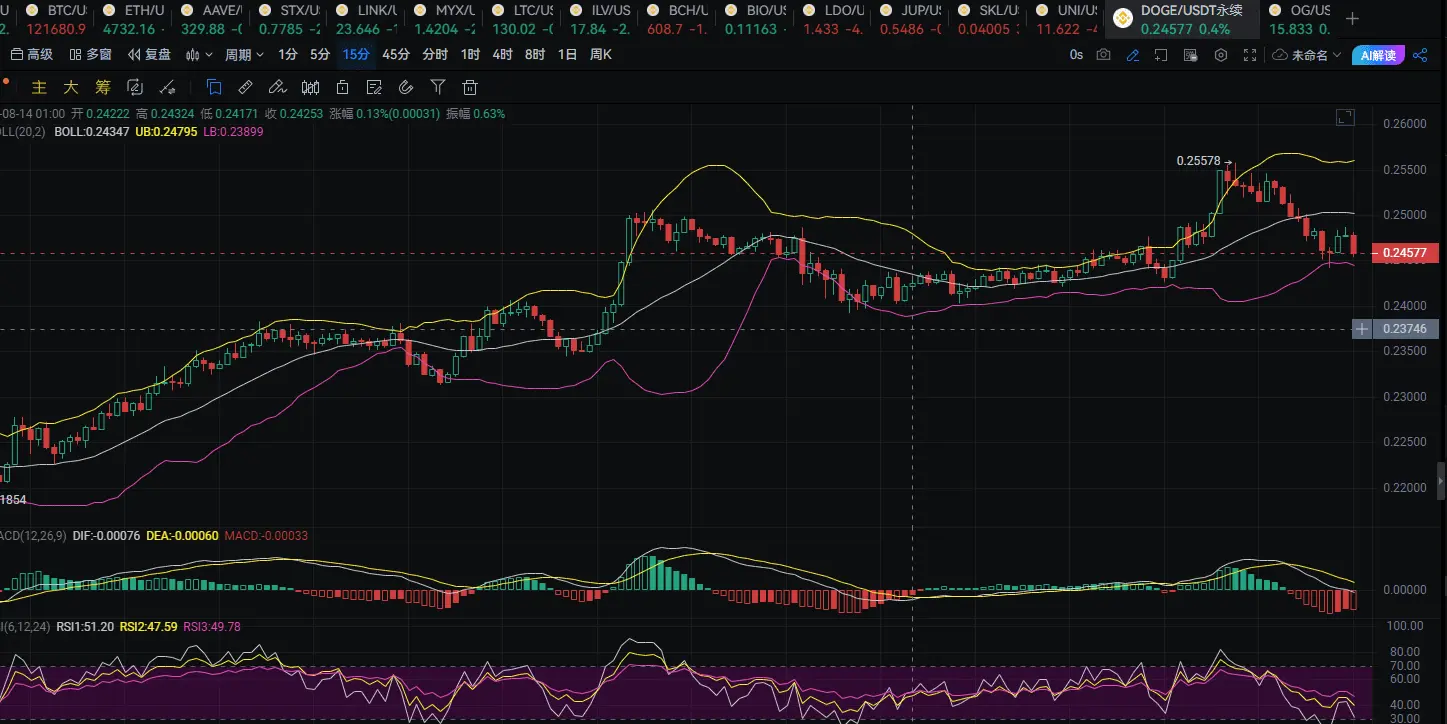Image resolution: width=1447 pixels, height=724 pixels.
Task: Select the ruler measure tool
Action: point(246,87)
